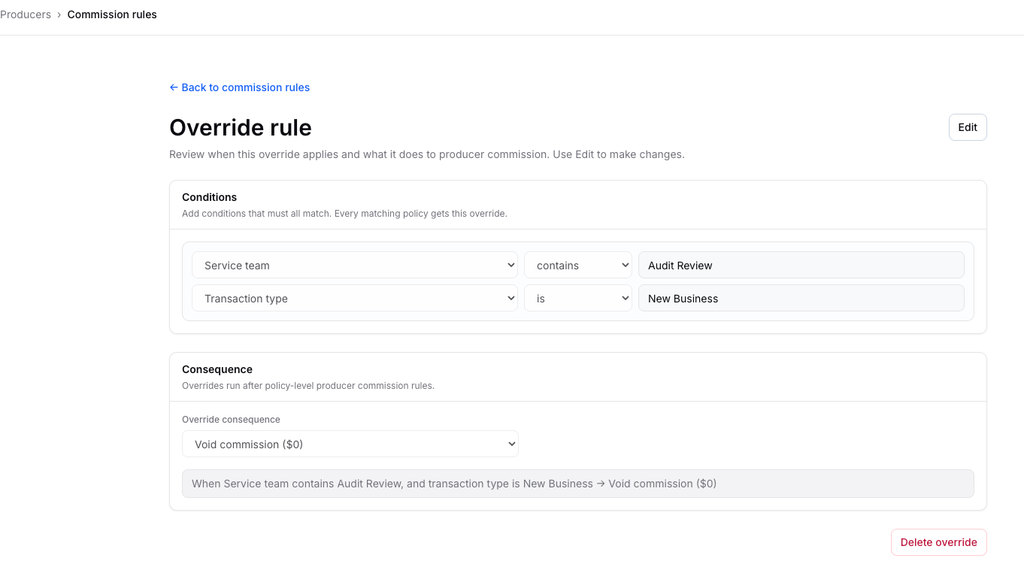The height and width of the screenshot is (577, 1024).
Task: Click the rule summary text box
Action: tap(578, 484)
